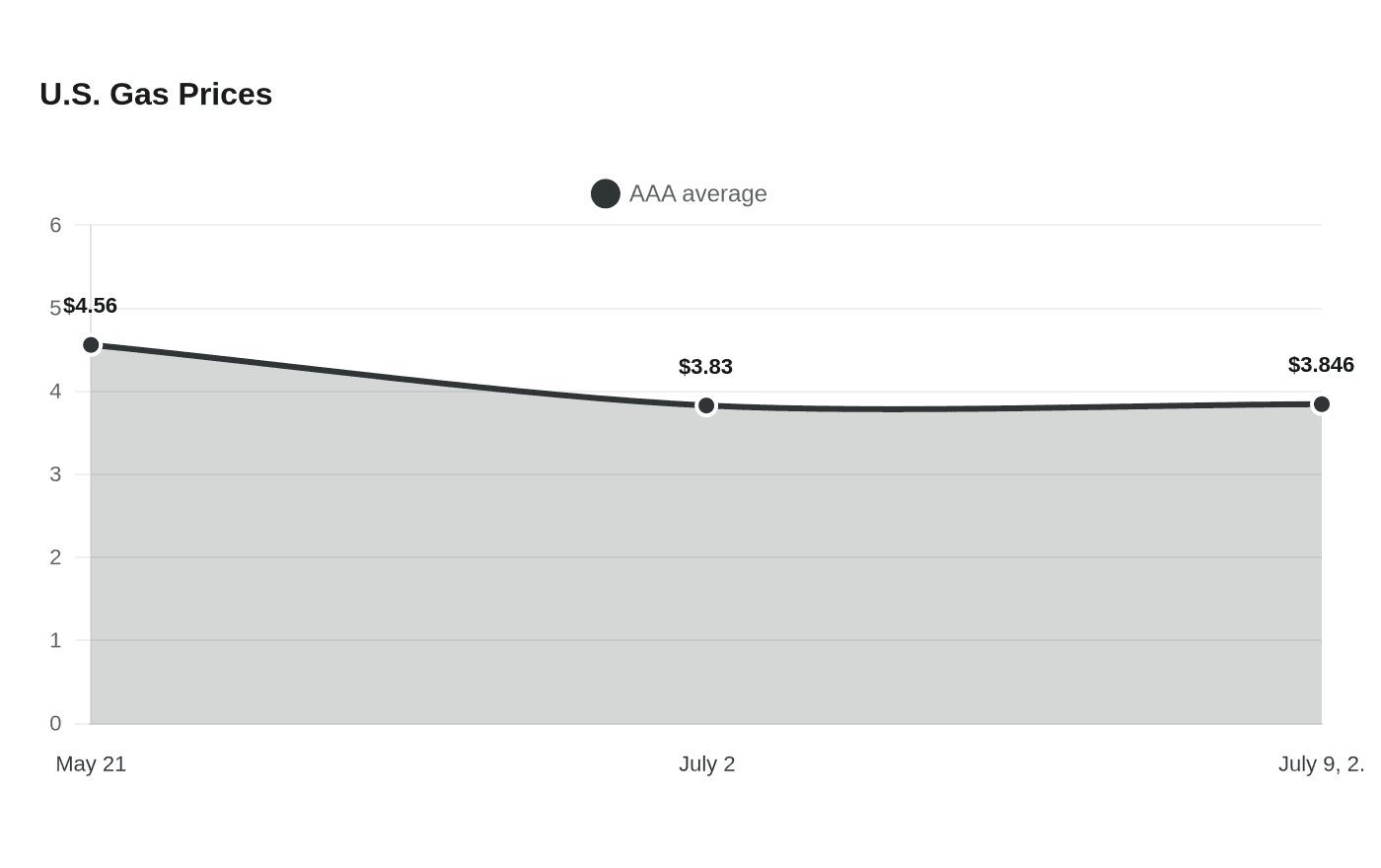Click the AAA average legend label
Image resolution: width=1381 pixels, height=868 pixels.
pos(697,193)
